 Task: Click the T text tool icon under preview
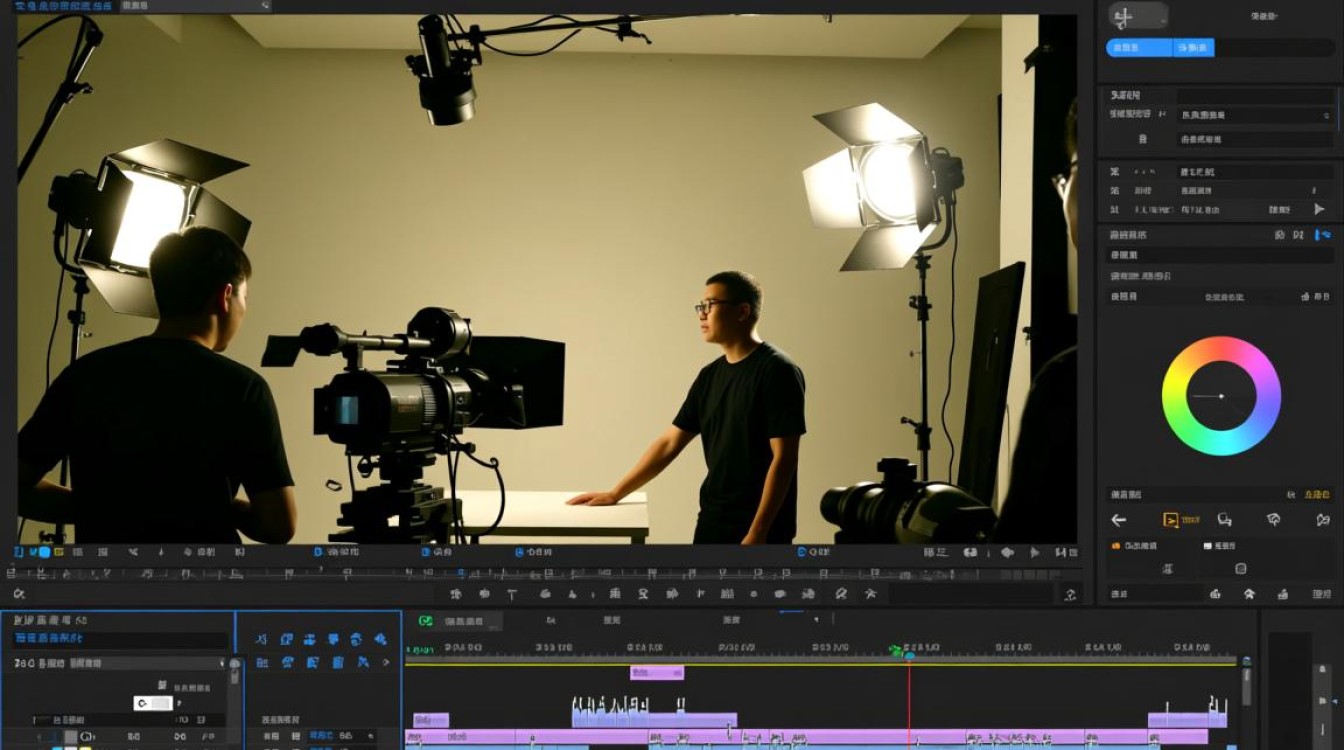coord(513,594)
